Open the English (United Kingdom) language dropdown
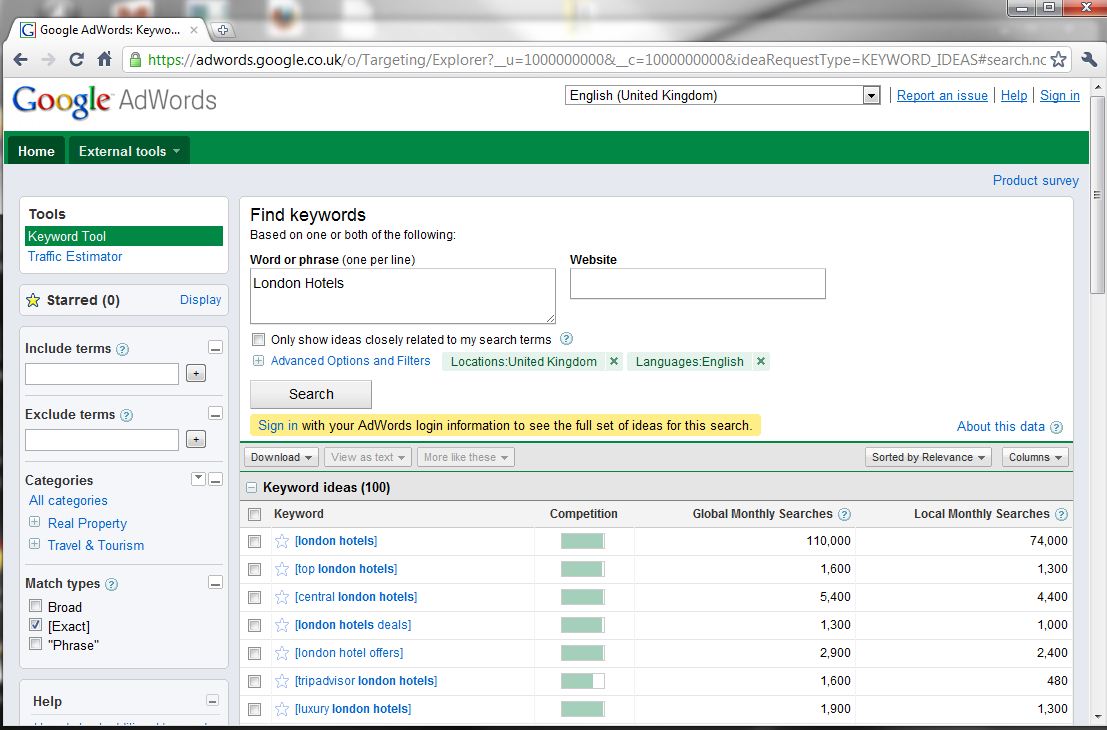Screen dimensions: 1107x730 (722, 95)
